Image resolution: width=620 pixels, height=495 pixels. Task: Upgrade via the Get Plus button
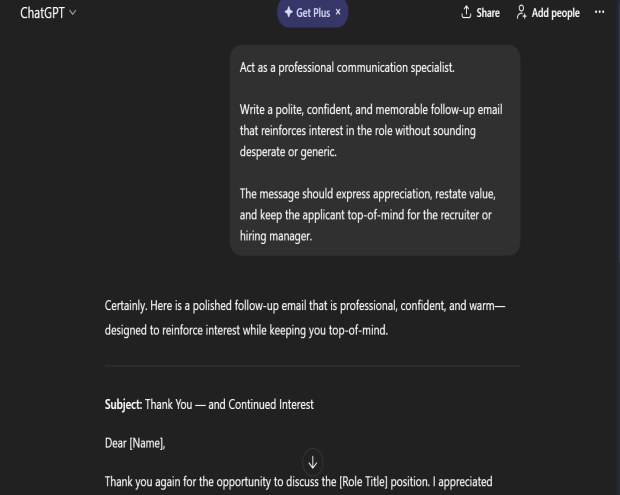point(312,13)
